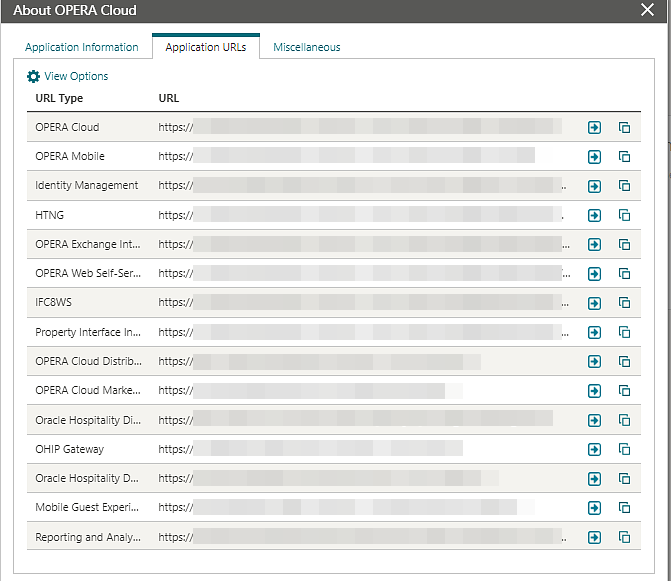671x581 pixels.
Task: Close the About OPERA Cloud dialog
Action: pos(647,9)
